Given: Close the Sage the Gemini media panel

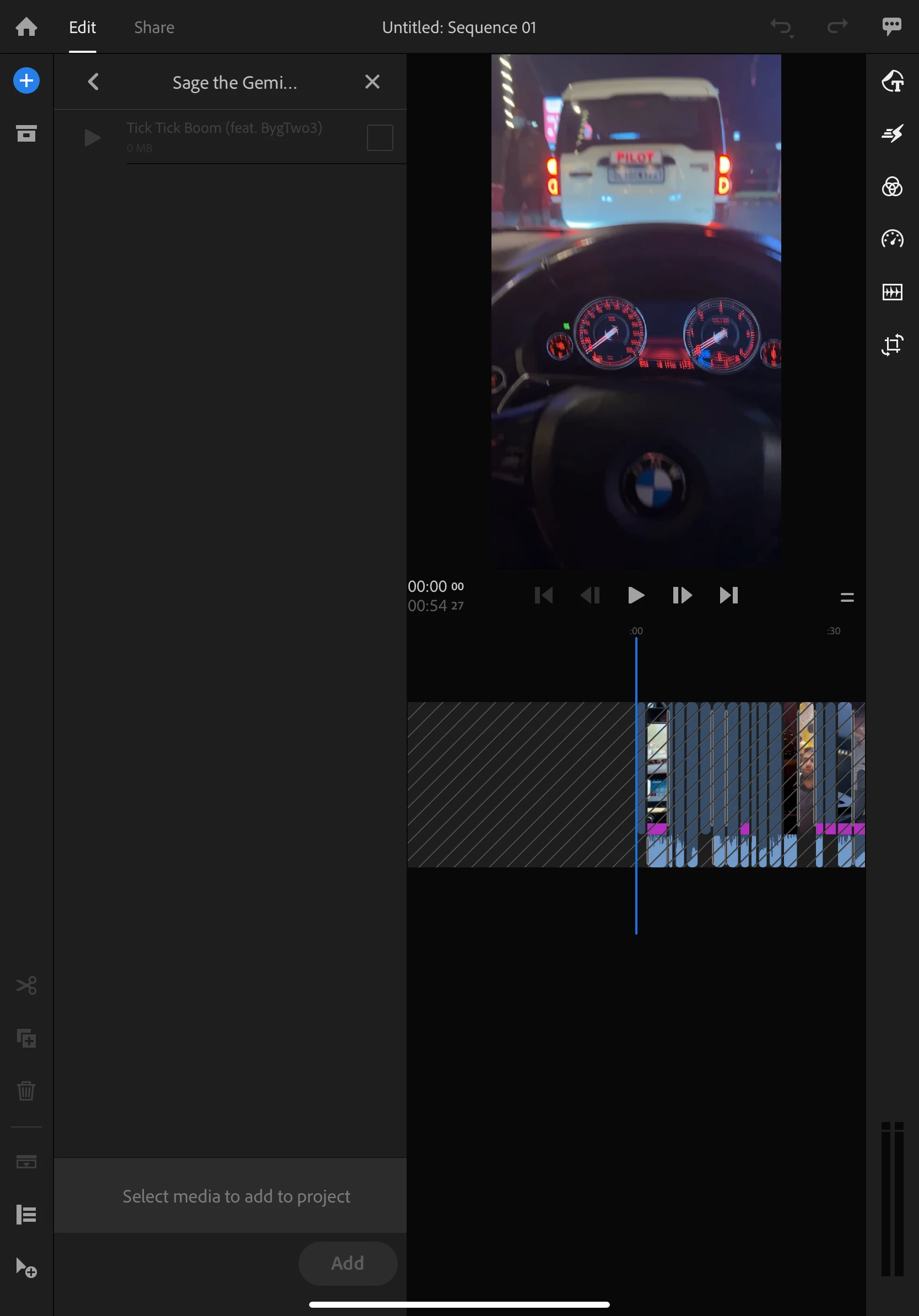Looking at the screenshot, I should pyautogui.click(x=372, y=82).
